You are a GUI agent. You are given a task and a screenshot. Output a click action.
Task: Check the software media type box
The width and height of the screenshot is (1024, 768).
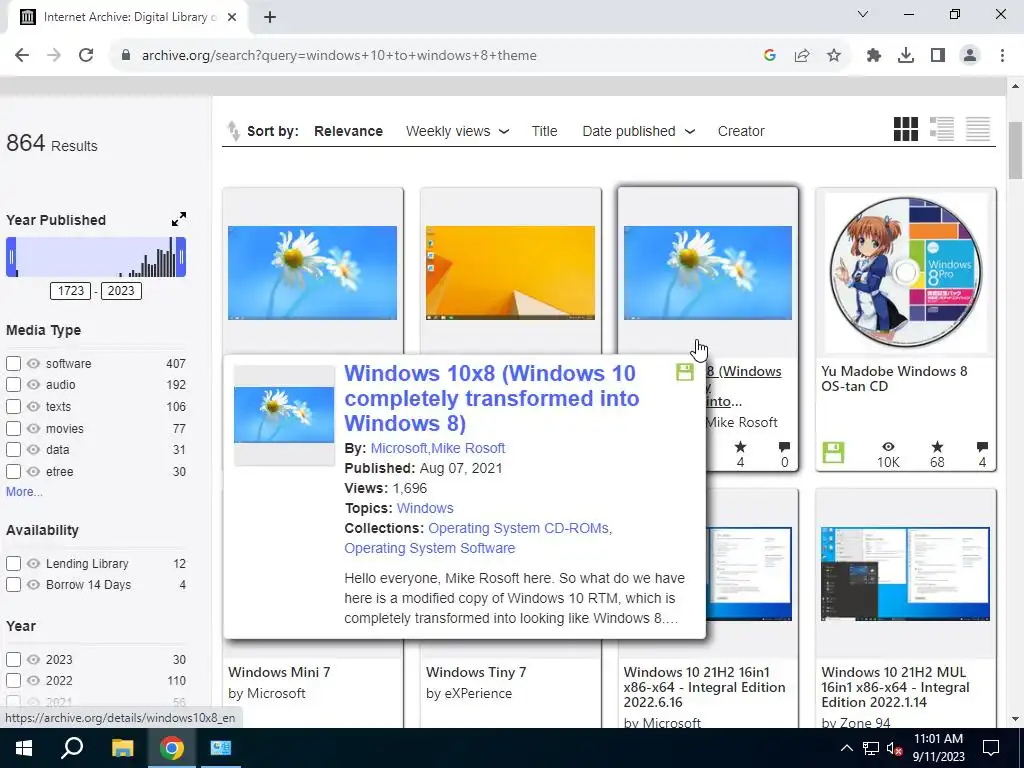[x=13, y=363]
